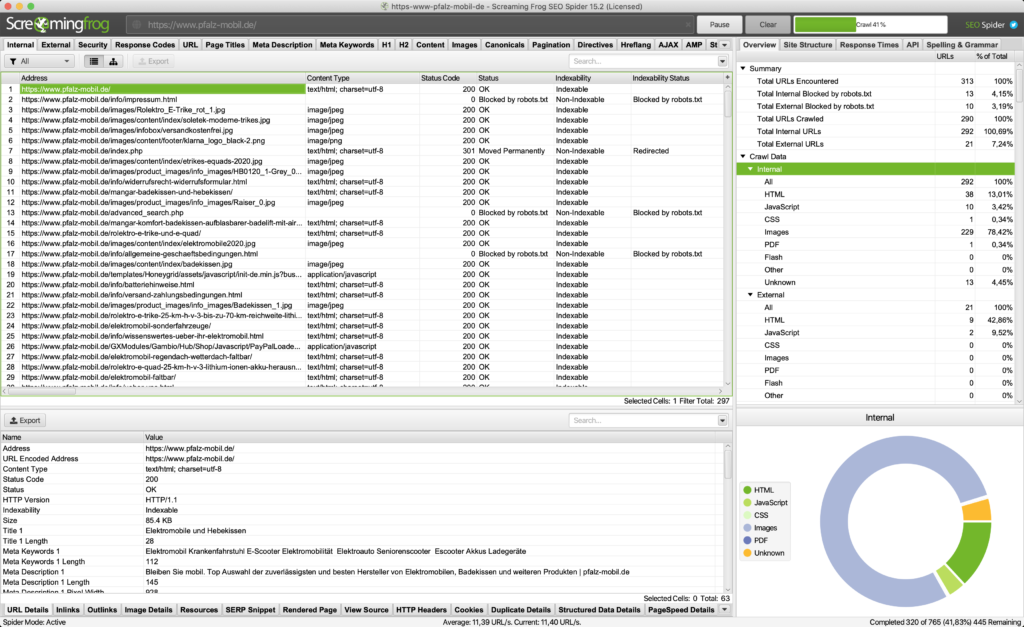Collapse the External tree group
This screenshot has height=627, width=1024.
[x=751, y=295]
